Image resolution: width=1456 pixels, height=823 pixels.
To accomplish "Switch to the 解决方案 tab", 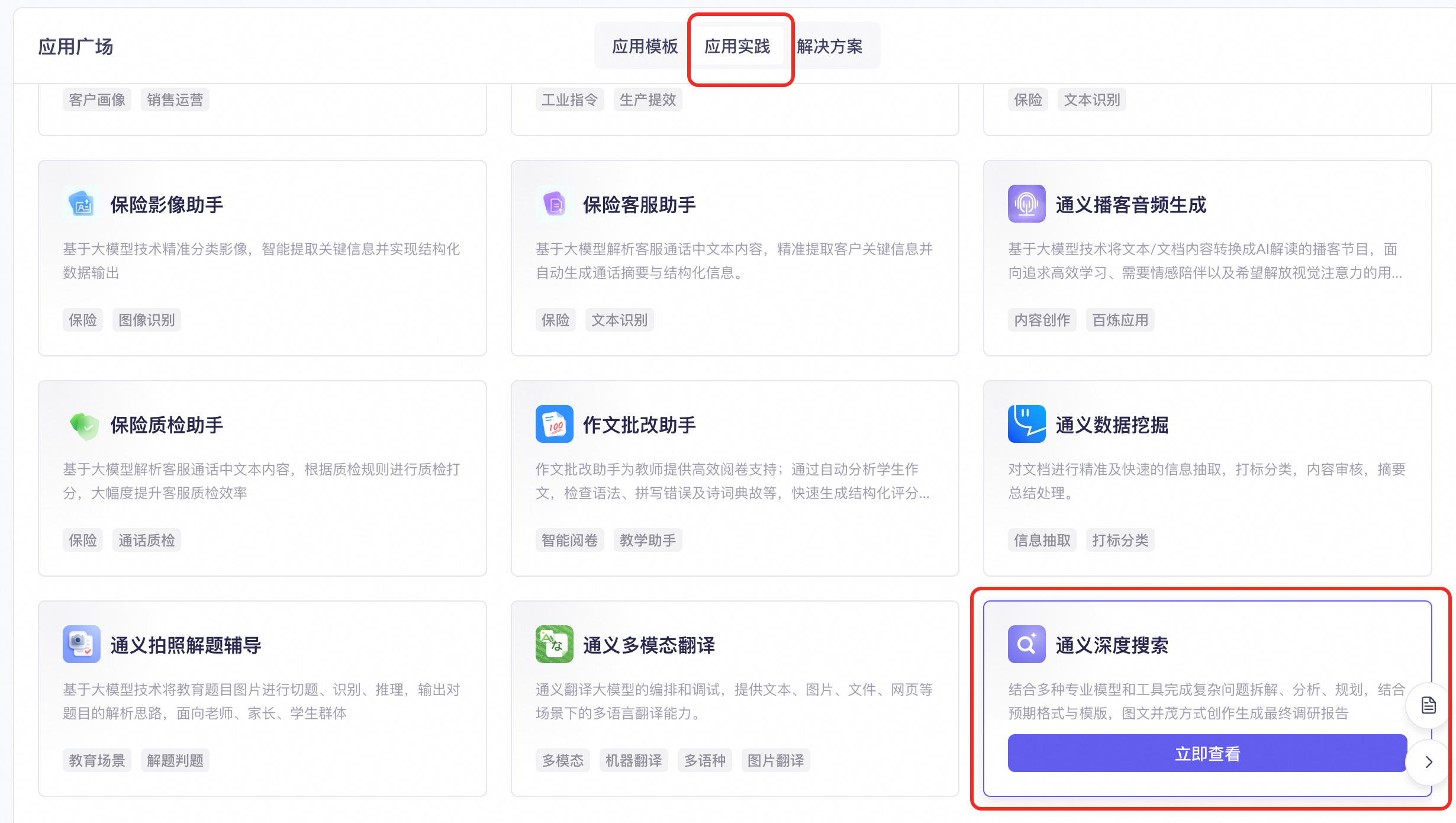I will click(830, 46).
